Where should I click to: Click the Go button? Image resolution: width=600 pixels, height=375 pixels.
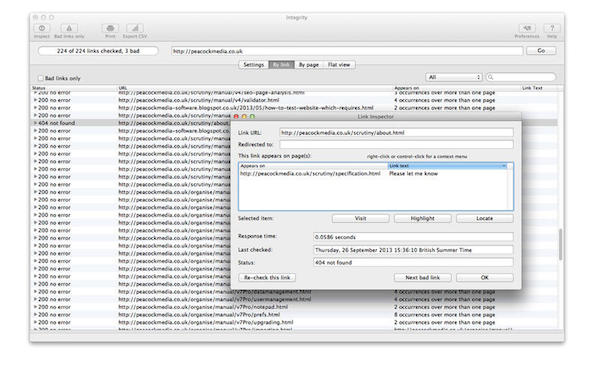point(541,51)
